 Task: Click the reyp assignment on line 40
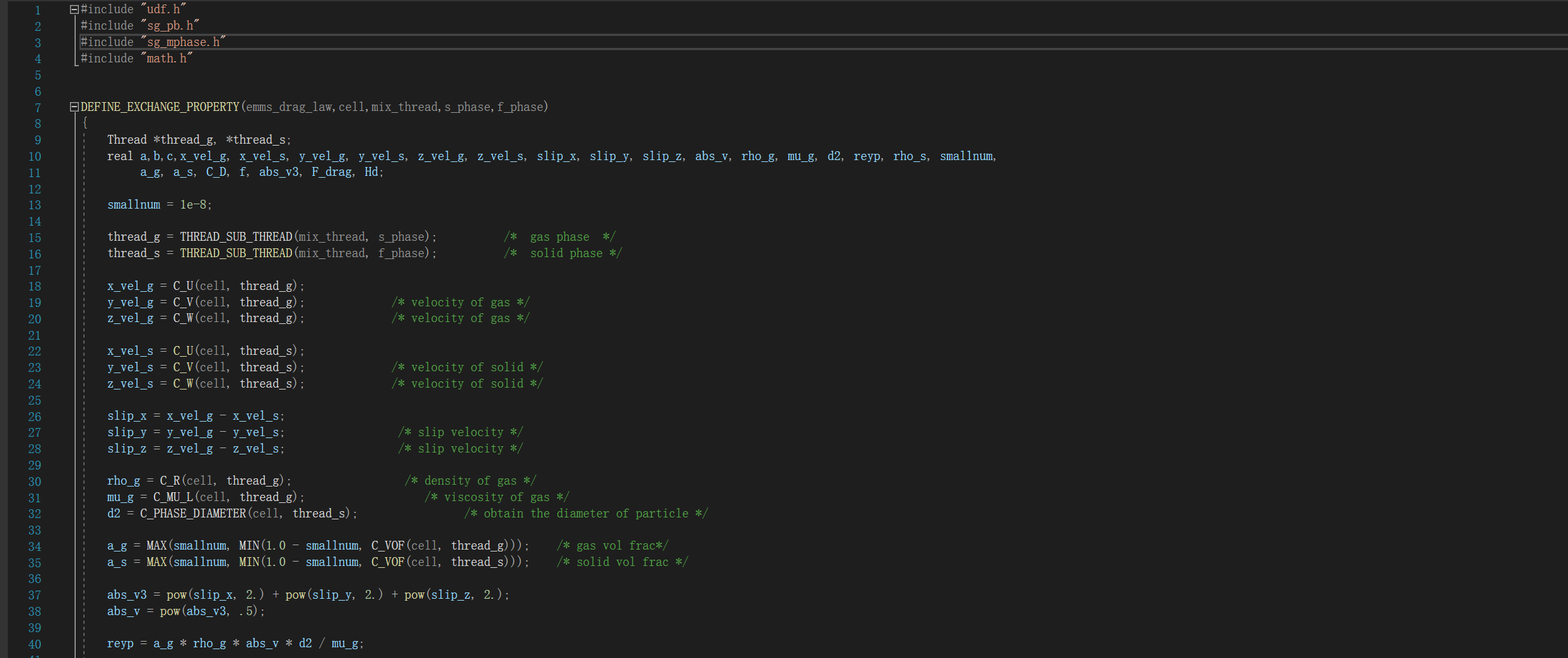coord(235,644)
